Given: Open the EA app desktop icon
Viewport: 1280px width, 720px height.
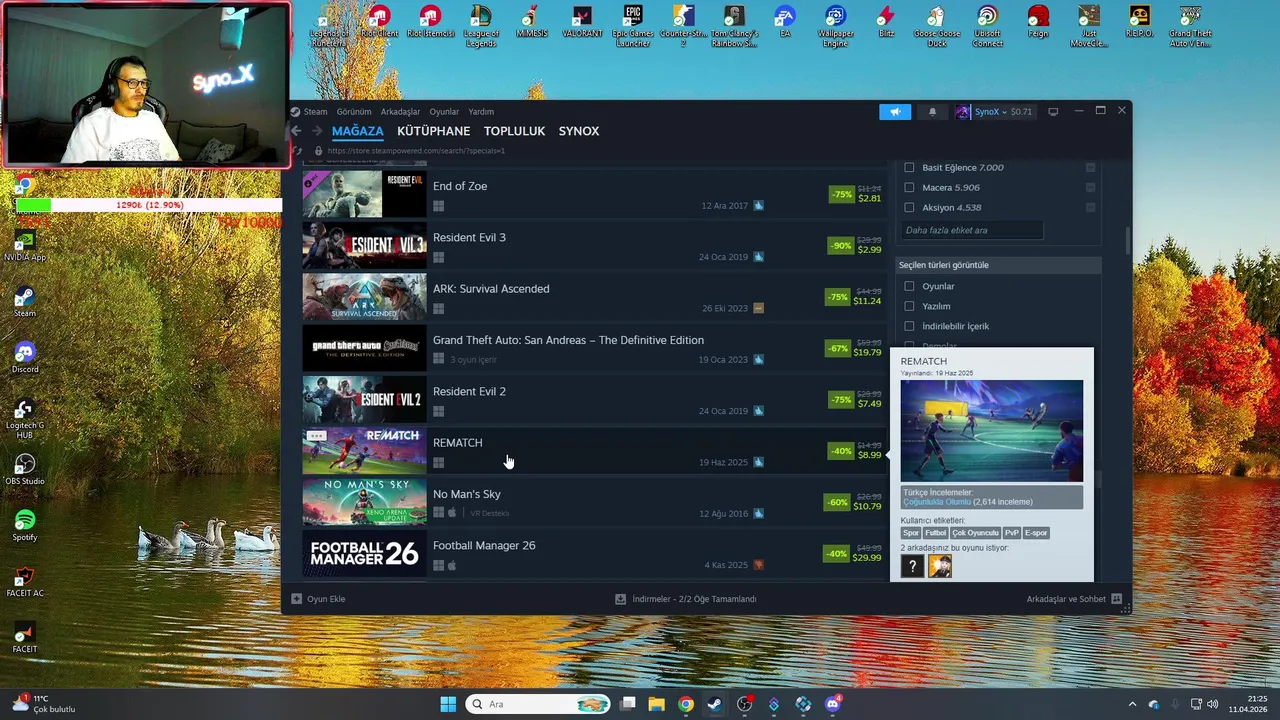Looking at the screenshot, I should [x=785, y=24].
